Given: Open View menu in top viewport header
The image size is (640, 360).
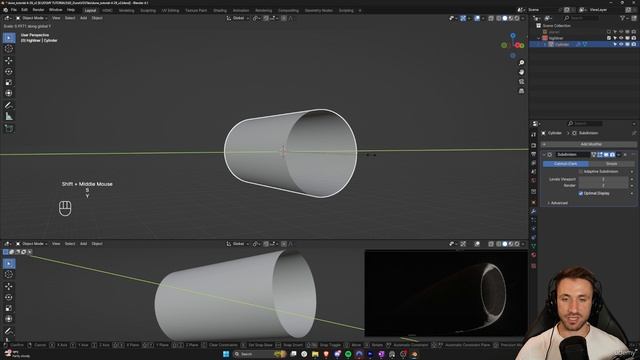Looking at the screenshot, I should click(x=56, y=18).
